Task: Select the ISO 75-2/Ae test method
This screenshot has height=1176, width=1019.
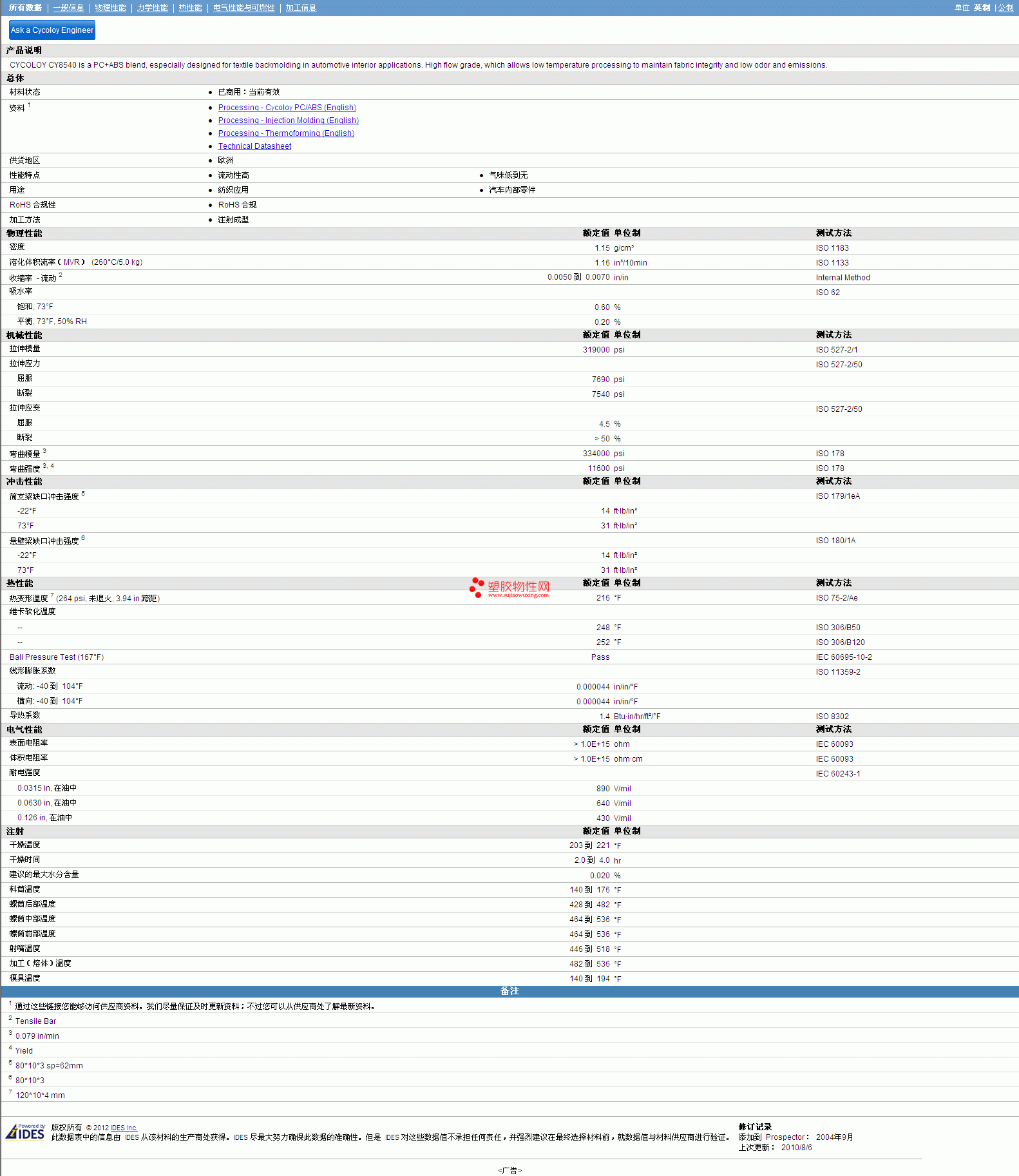Action: (837, 598)
